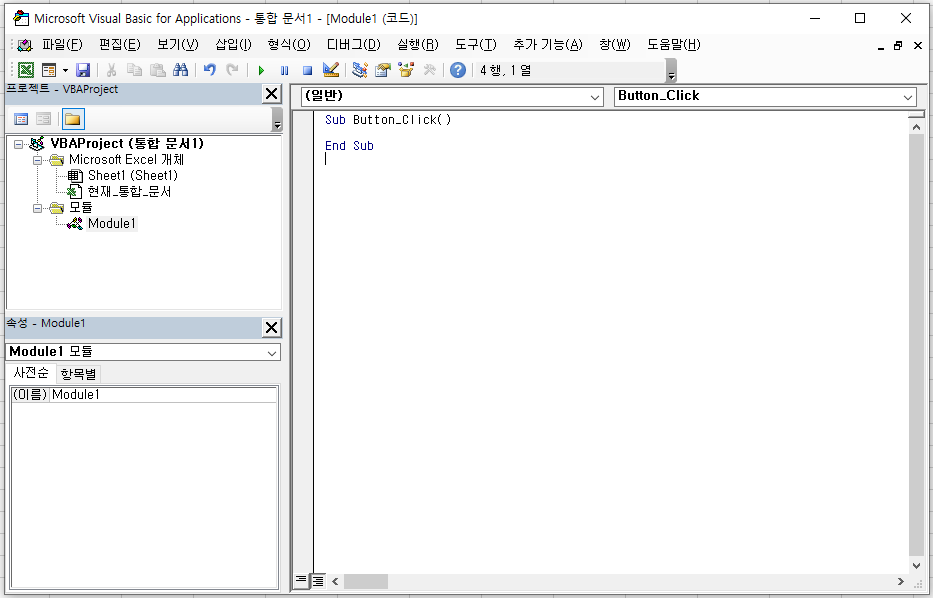
Task: Open 삽입(I) menu
Action: point(233,45)
